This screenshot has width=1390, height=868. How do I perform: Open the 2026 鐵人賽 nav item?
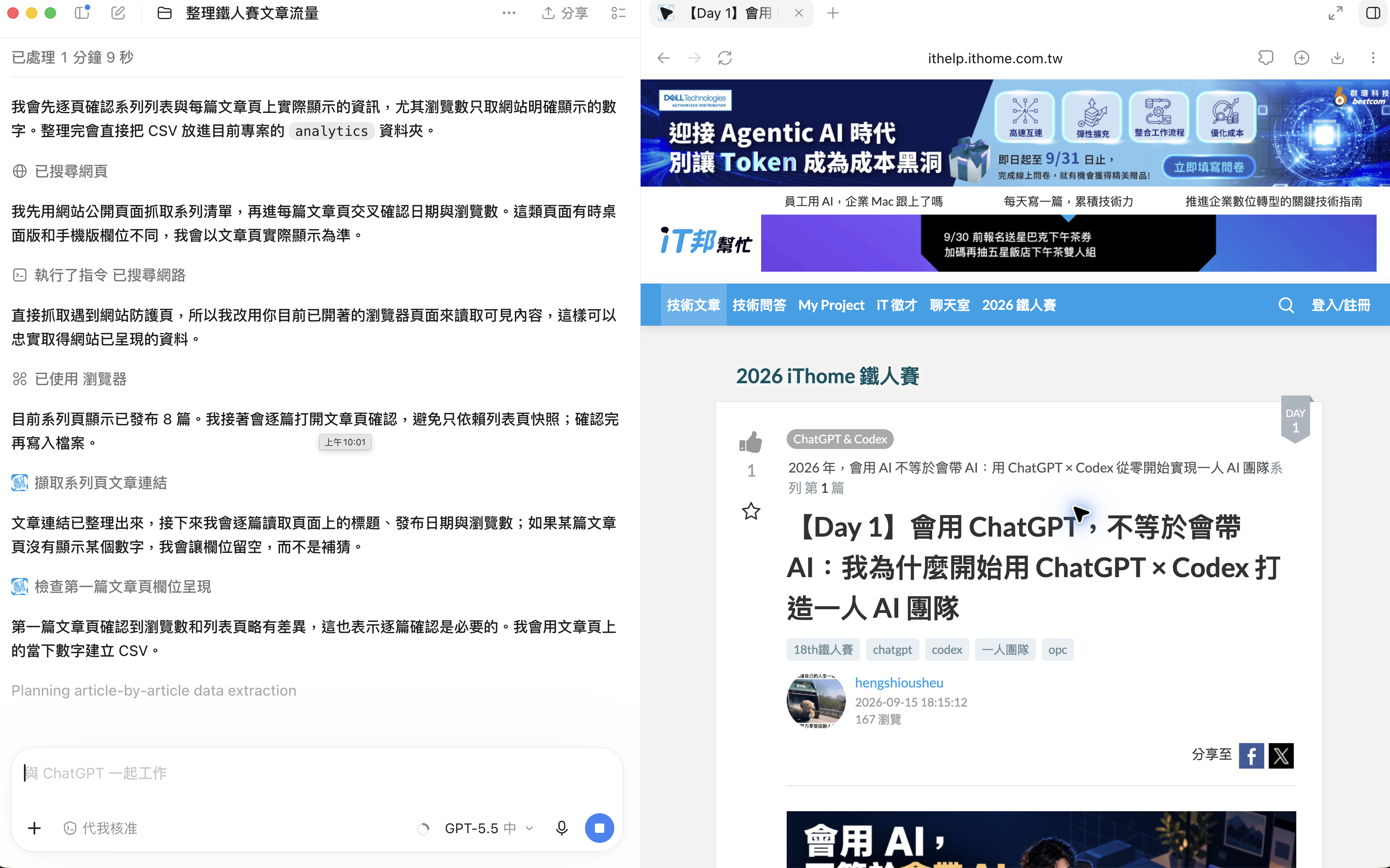coord(1018,305)
